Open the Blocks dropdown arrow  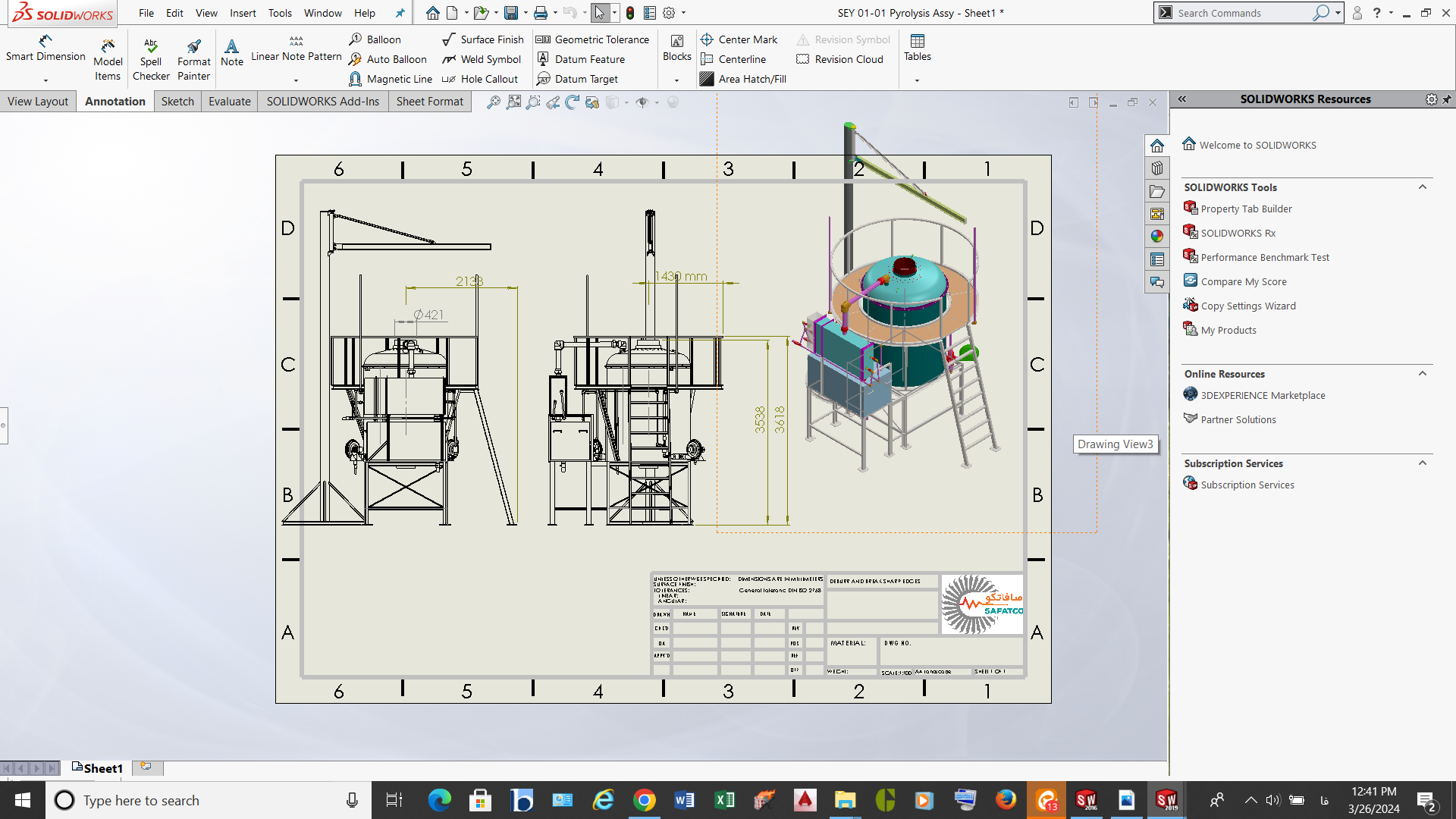676,80
